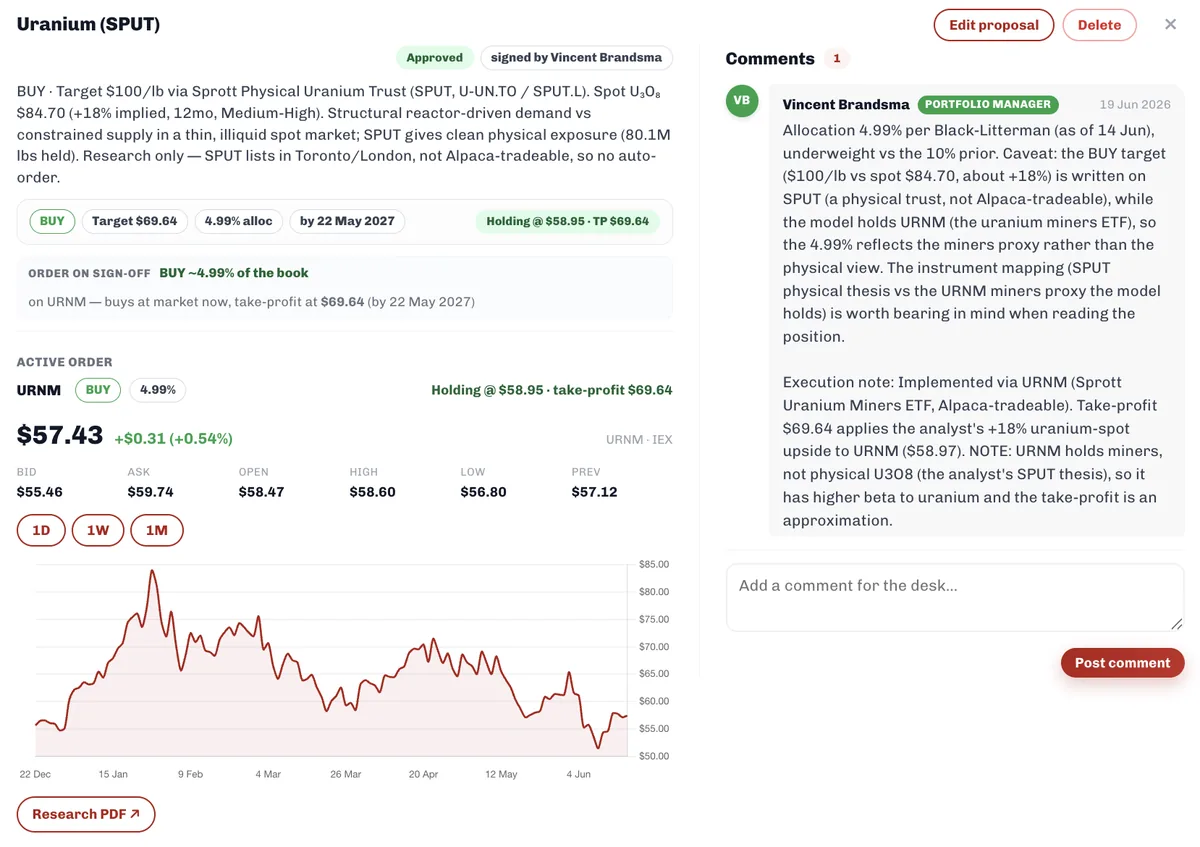Click the LOW value $56.80
Screen dimensions: 1200x847
(484, 492)
